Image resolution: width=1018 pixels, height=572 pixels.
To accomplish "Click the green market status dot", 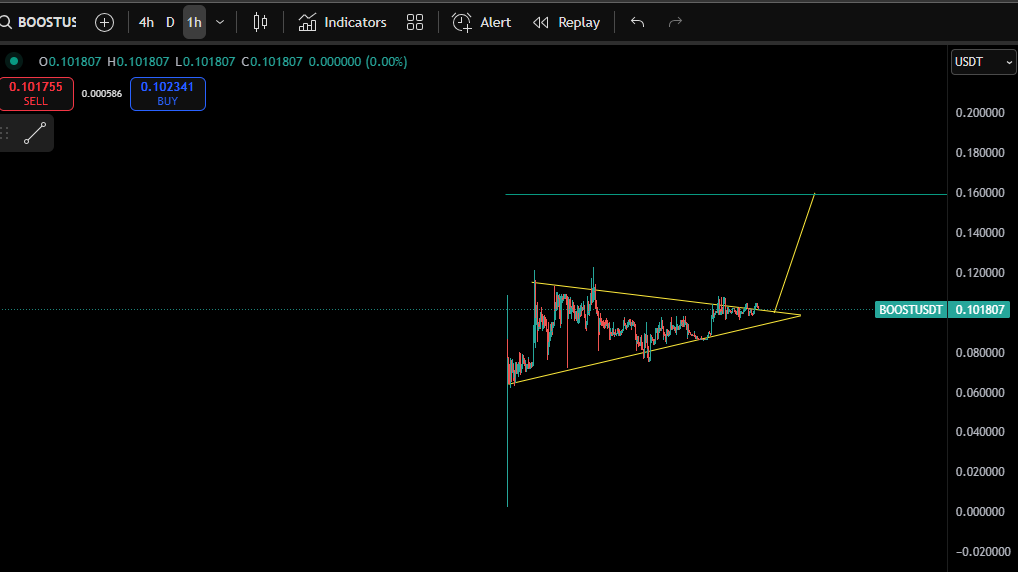I will click(x=14, y=61).
